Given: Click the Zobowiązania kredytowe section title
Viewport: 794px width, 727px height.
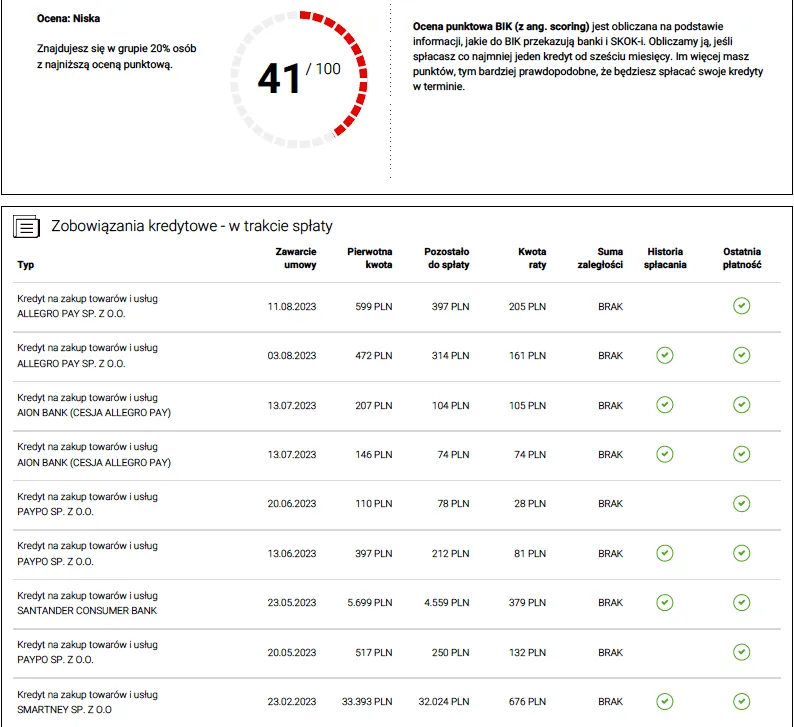Looking at the screenshot, I should pyautogui.click(x=192, y=226).
